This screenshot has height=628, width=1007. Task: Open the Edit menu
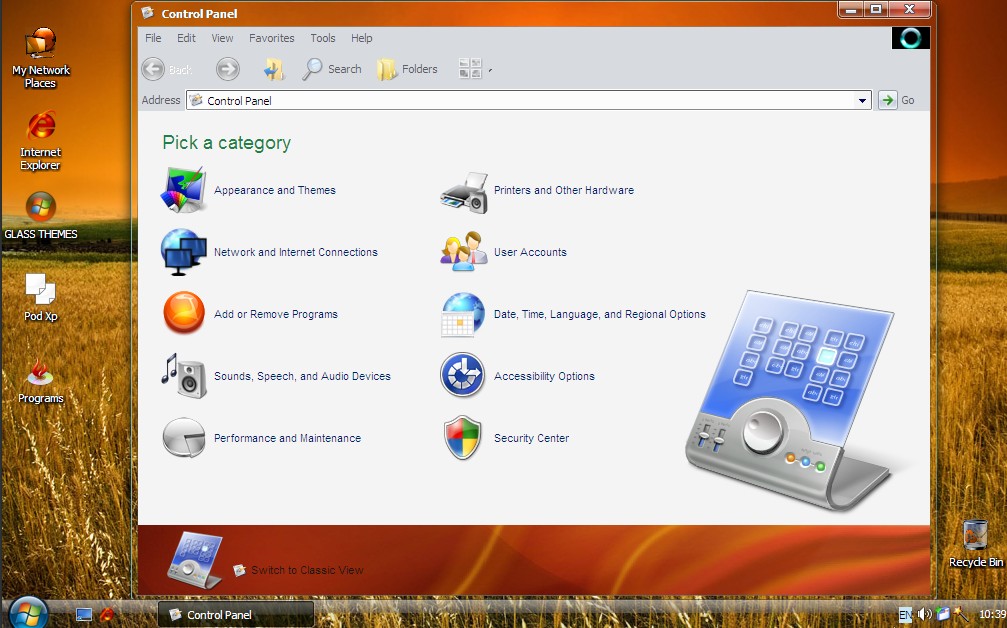click(186, 38)
